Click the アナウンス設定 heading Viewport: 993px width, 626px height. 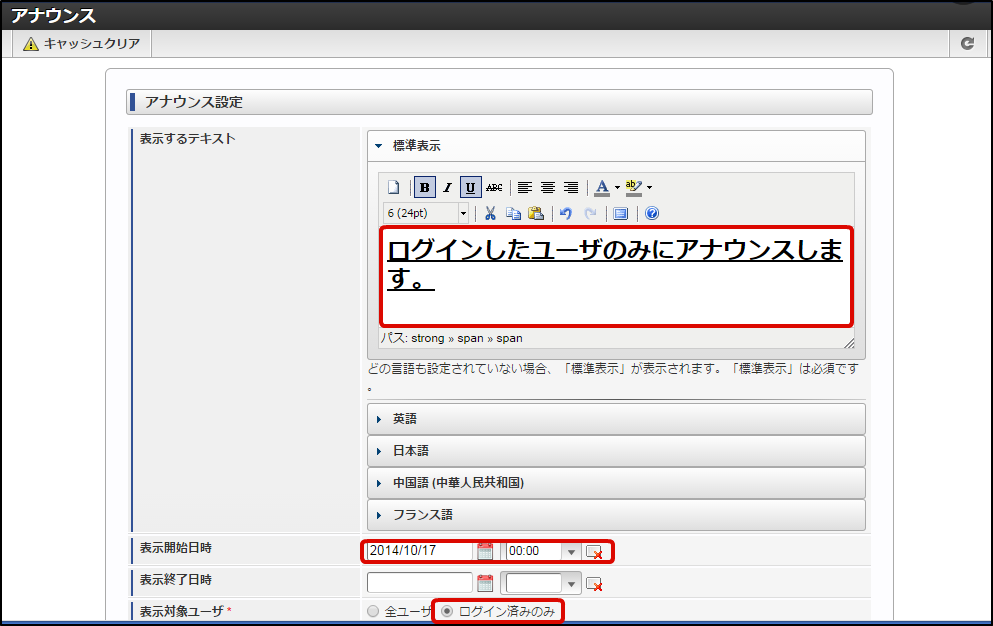[x=194, y=102]
